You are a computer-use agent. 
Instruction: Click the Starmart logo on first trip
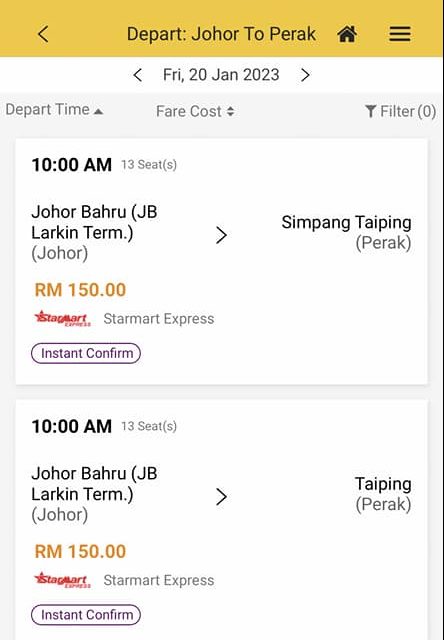[62, 318]
